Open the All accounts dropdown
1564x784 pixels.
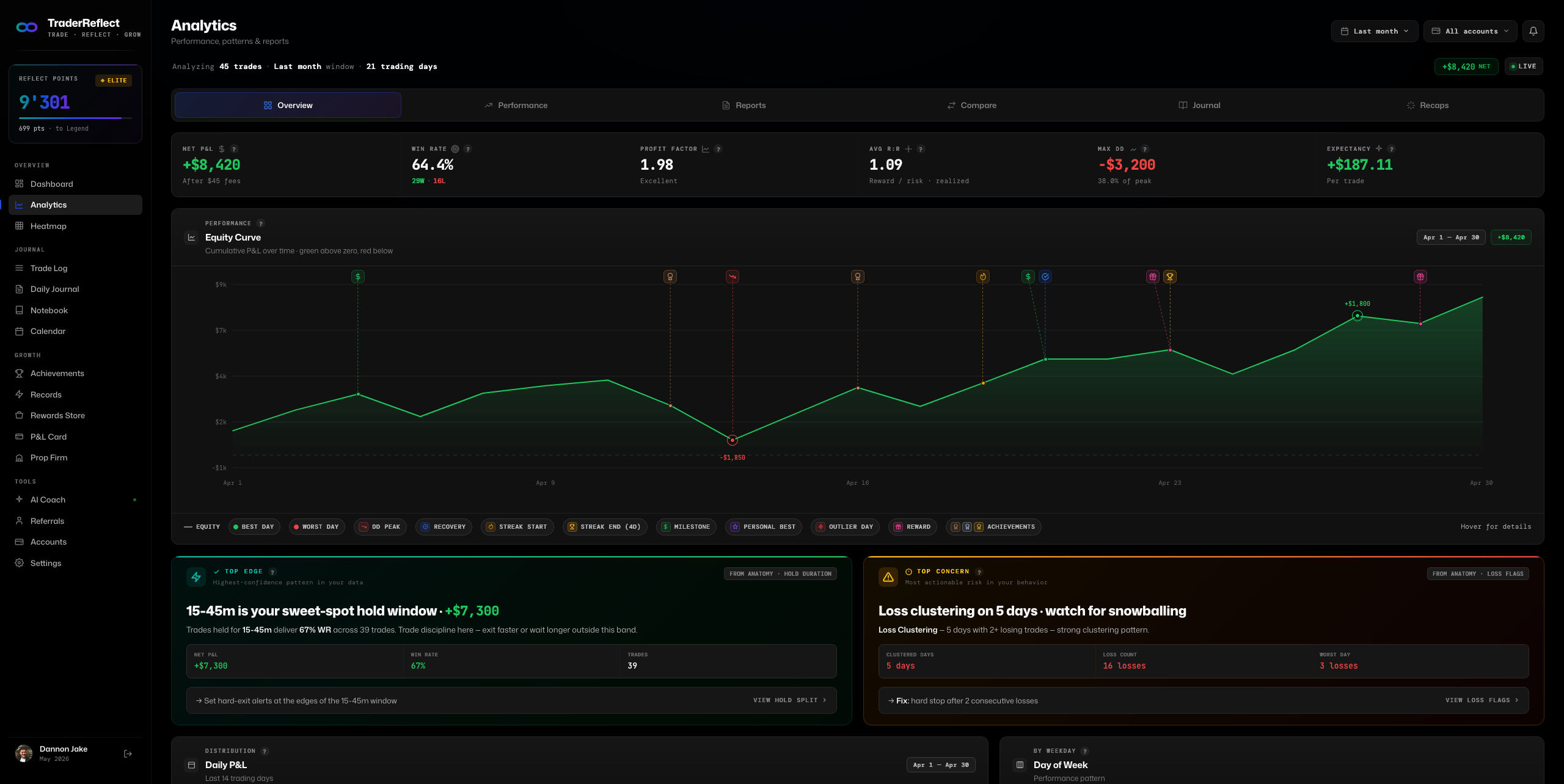click(x=1471, y=31)
